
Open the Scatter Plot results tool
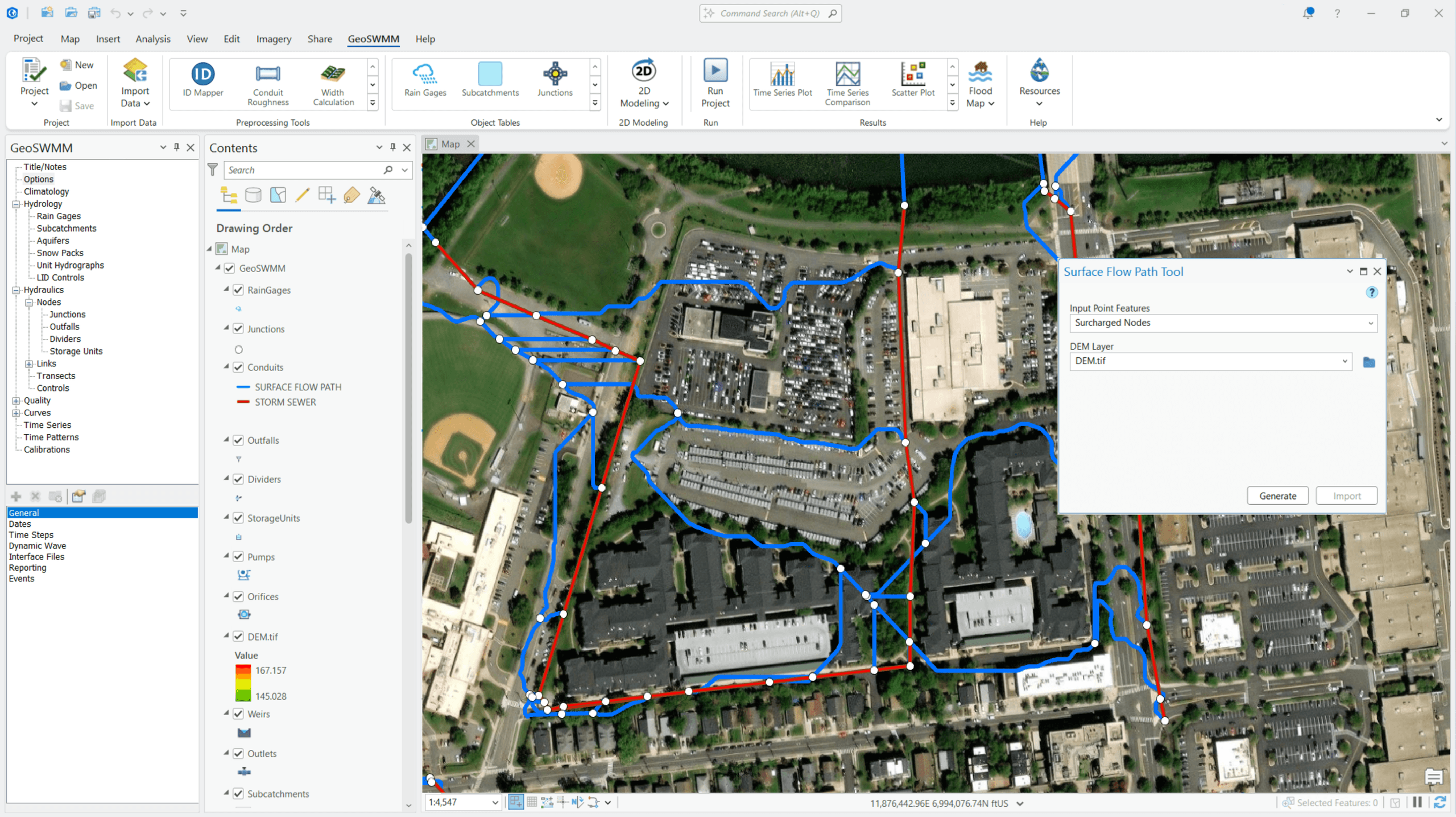coord(913,82)
